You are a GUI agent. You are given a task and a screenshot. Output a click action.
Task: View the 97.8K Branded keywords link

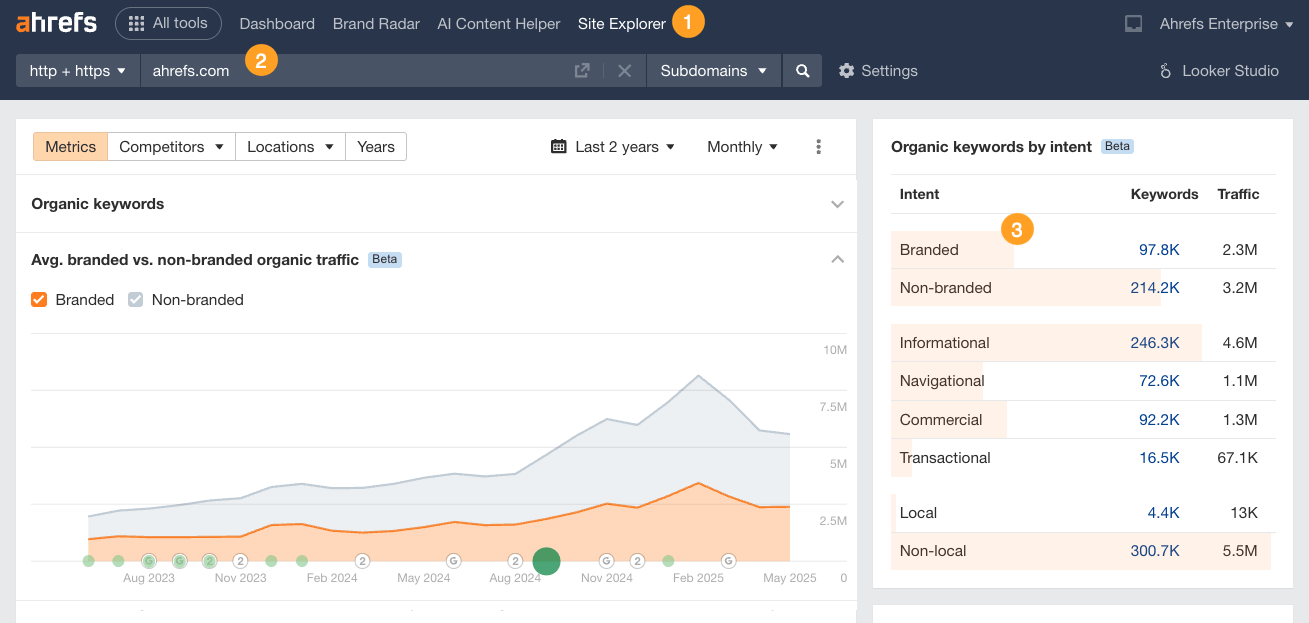(x=1158, y=249)
